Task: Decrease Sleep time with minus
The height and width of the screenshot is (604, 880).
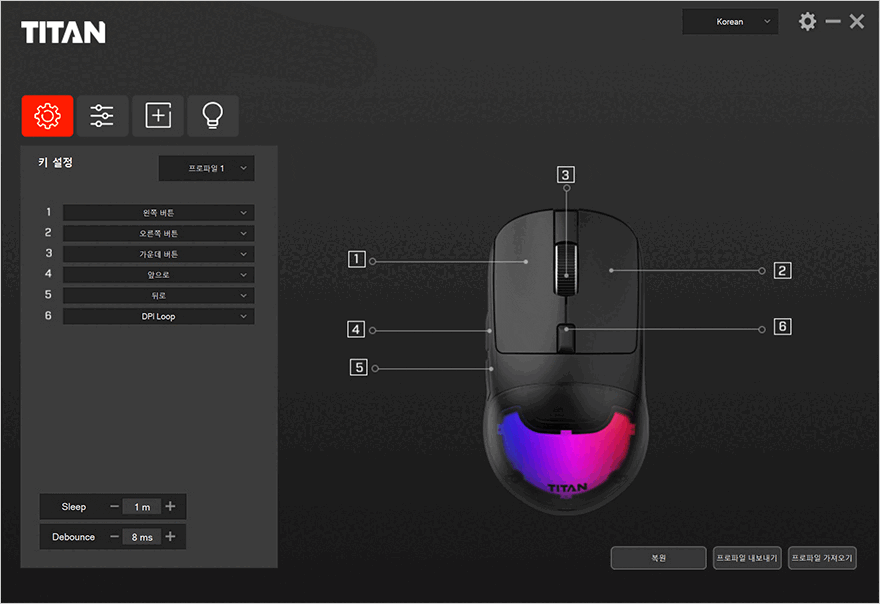Action: click(x=114, y=506)
